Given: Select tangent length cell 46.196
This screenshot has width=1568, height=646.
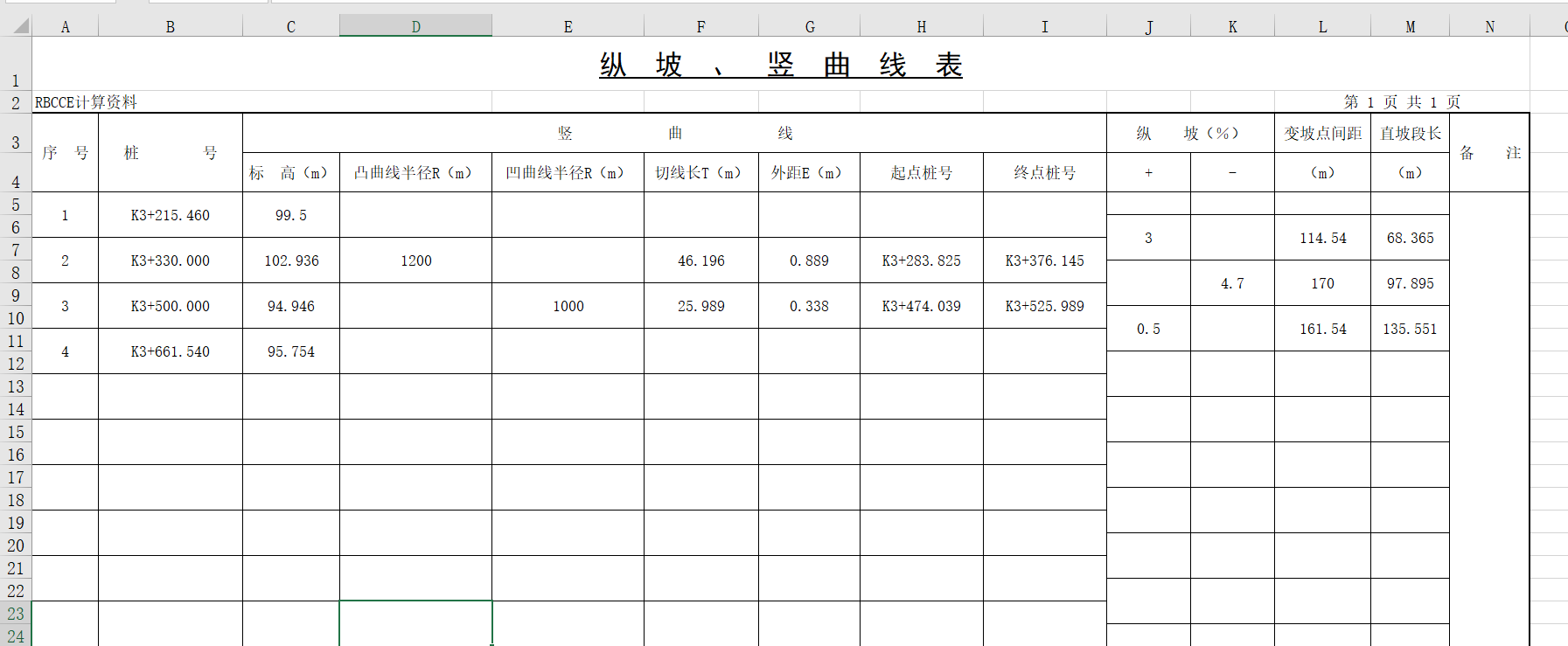Looking at the screenshot, I should tap(700, 260).
